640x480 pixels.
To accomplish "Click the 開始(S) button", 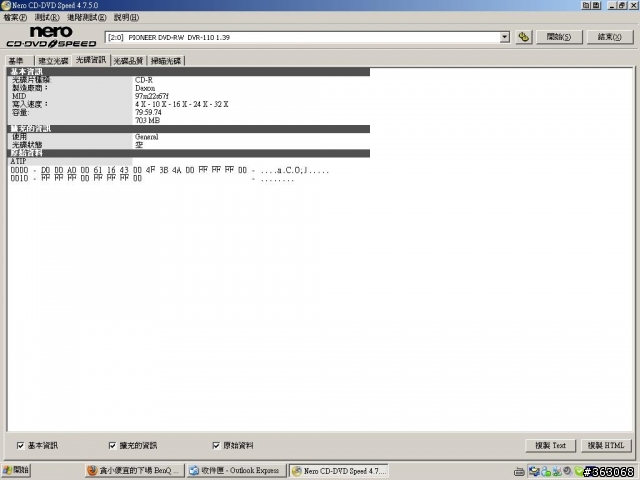I will click(559, 37).
